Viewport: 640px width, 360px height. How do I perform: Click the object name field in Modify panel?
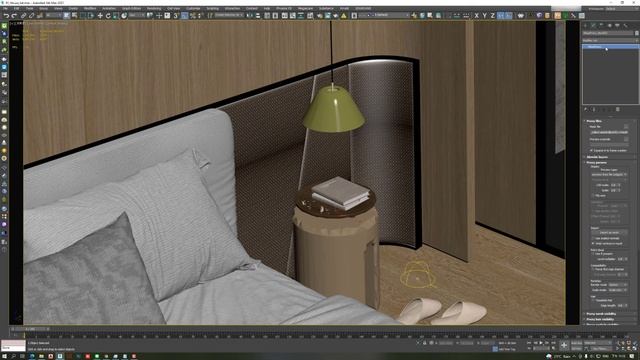tap(607, 33)
